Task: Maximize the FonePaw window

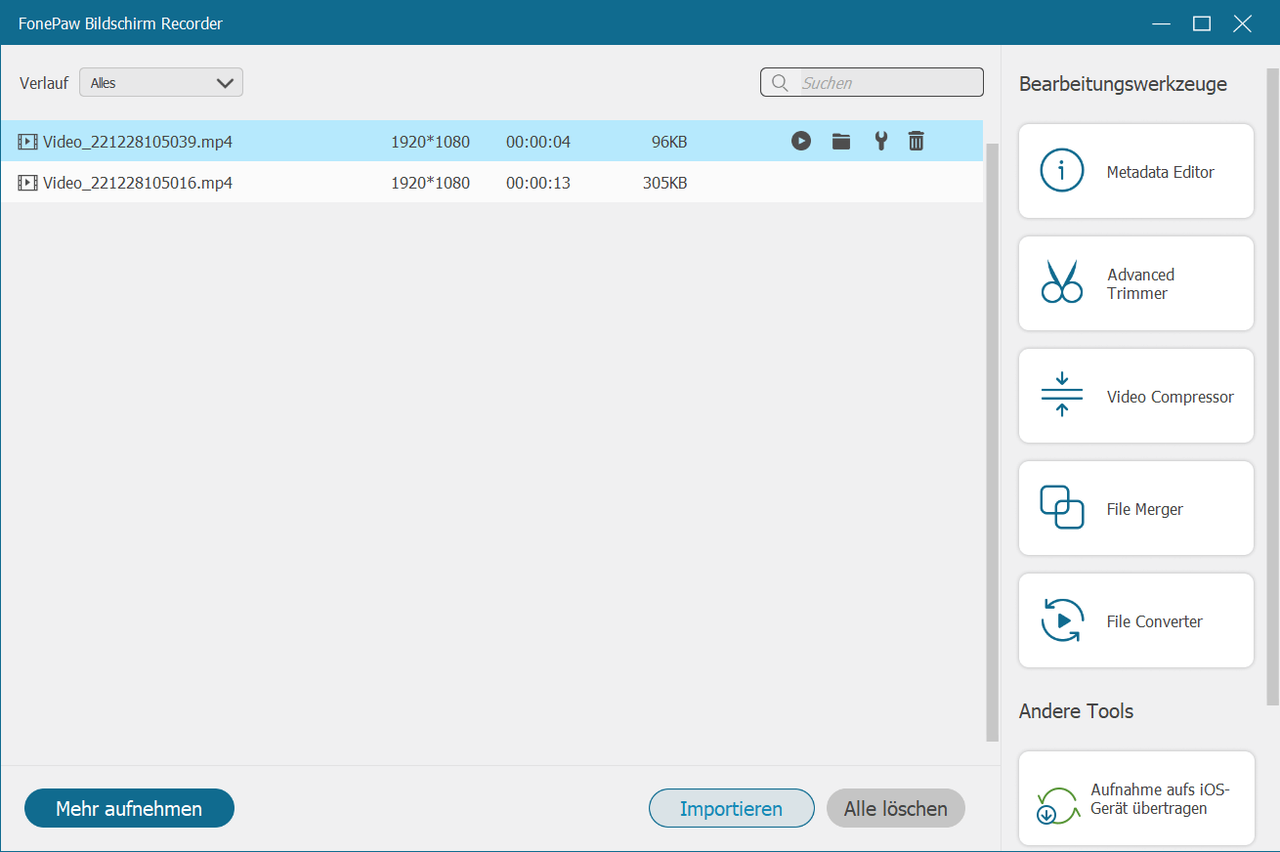Action: 1202,23
